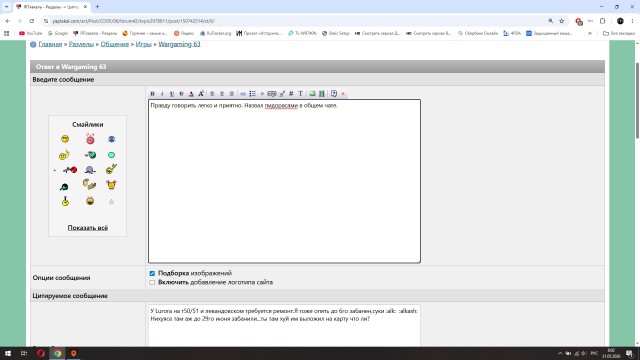Open the help icon in the editor toolbar
The width and height of the screenshot is (640, 360).
333,93
